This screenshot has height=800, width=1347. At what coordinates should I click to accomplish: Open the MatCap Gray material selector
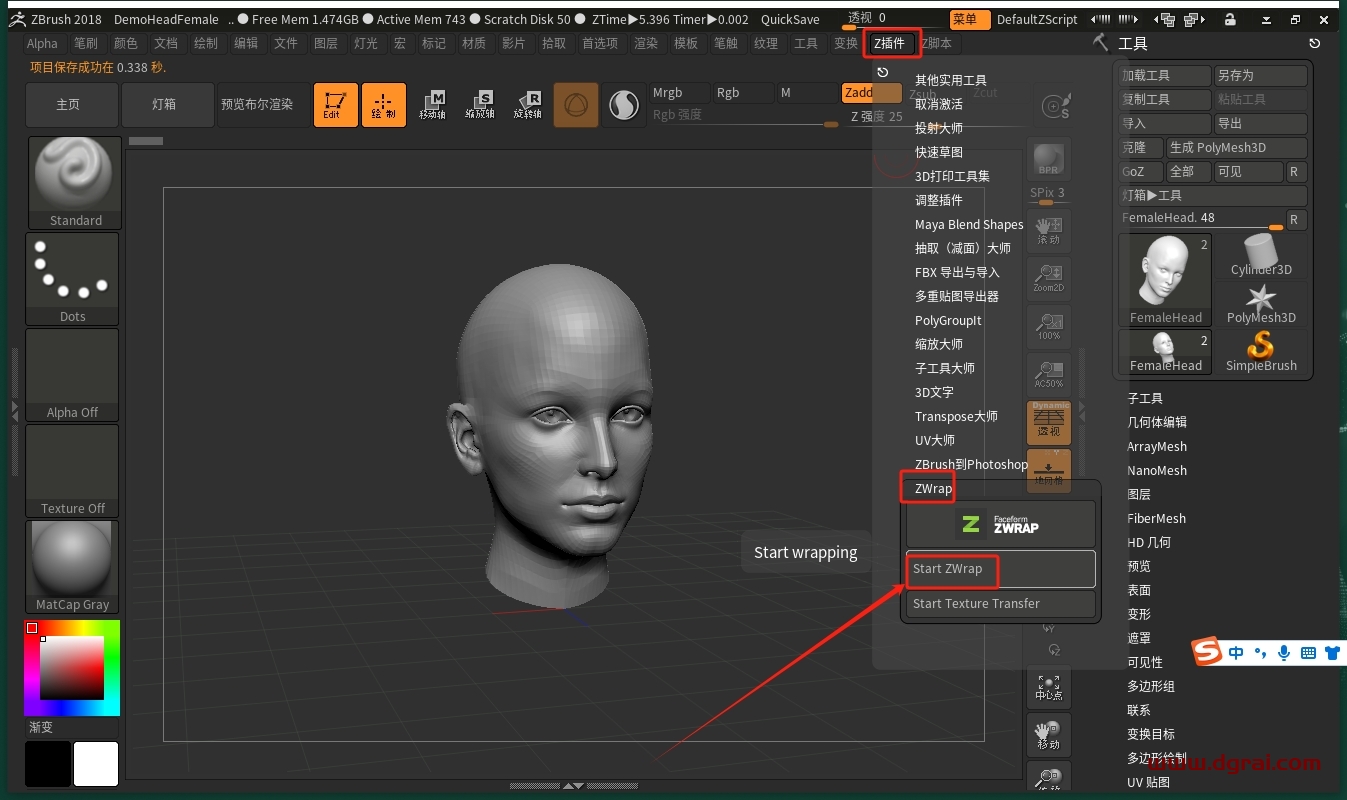pyautogui.click(x=73, y=566)
